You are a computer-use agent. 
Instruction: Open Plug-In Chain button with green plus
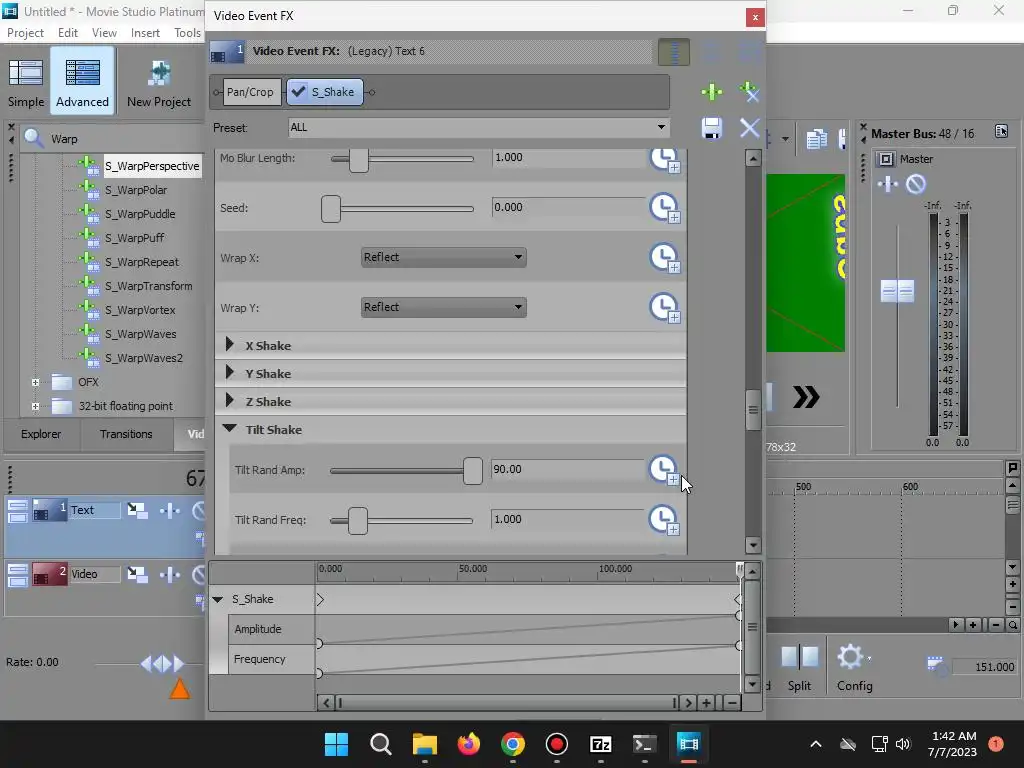pyautogui.click(x=711, y=92)
